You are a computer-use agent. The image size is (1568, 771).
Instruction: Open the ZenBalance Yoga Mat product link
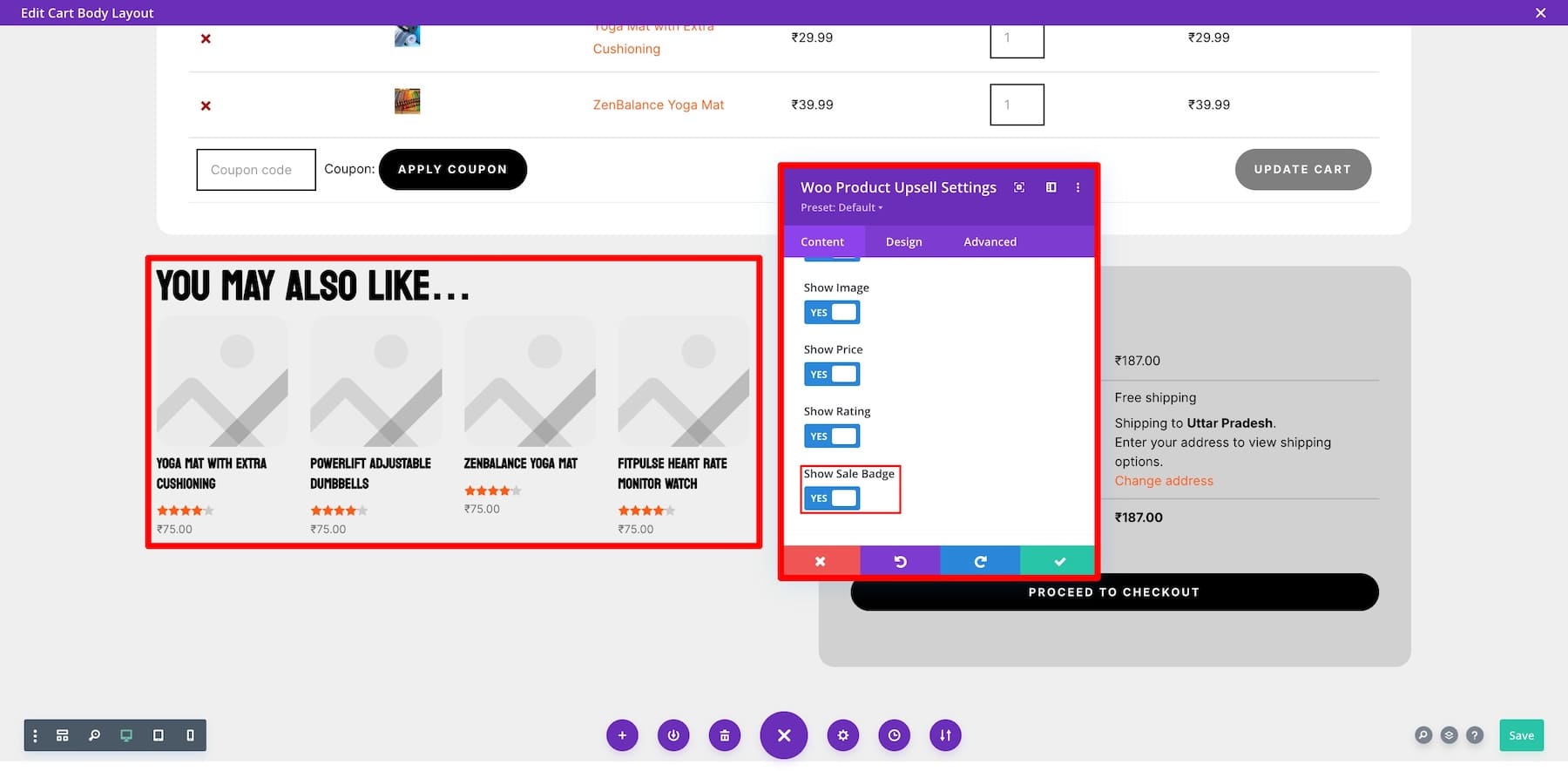coord(659,105)
